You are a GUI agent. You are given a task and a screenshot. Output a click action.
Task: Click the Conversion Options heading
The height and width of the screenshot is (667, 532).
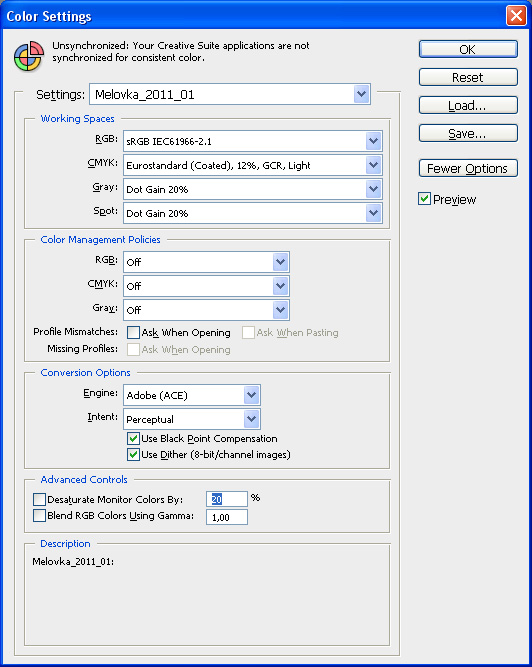click(x=85, y=373)
